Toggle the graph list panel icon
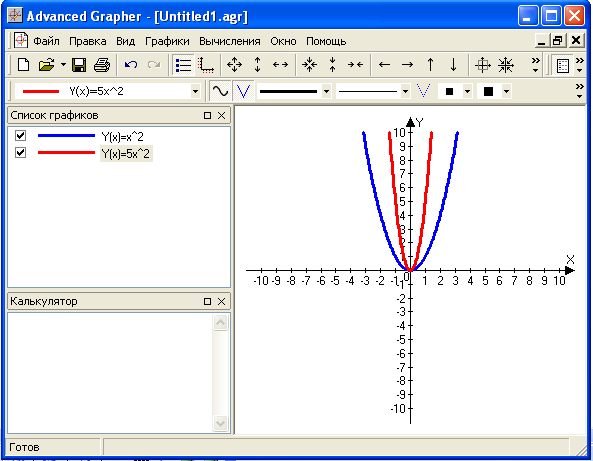 coord(183,65)
